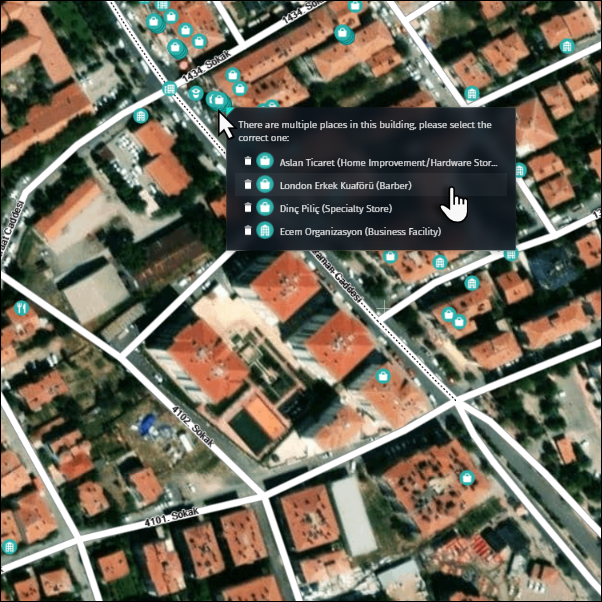
Task: Select Aslan Ticaret hardware store entry
Action: pyautogui.click(x=370, y=162)
